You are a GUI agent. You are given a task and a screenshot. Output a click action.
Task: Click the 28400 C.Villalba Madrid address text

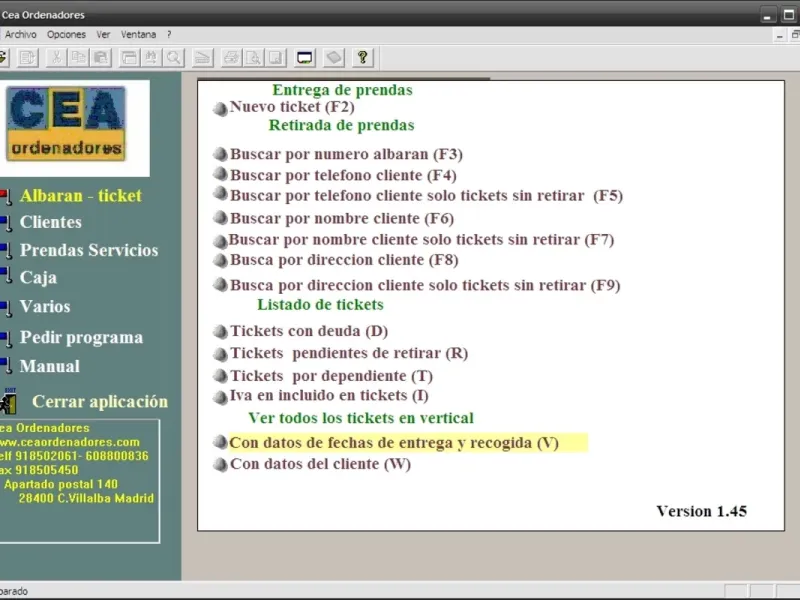click(x=86, y=498)
